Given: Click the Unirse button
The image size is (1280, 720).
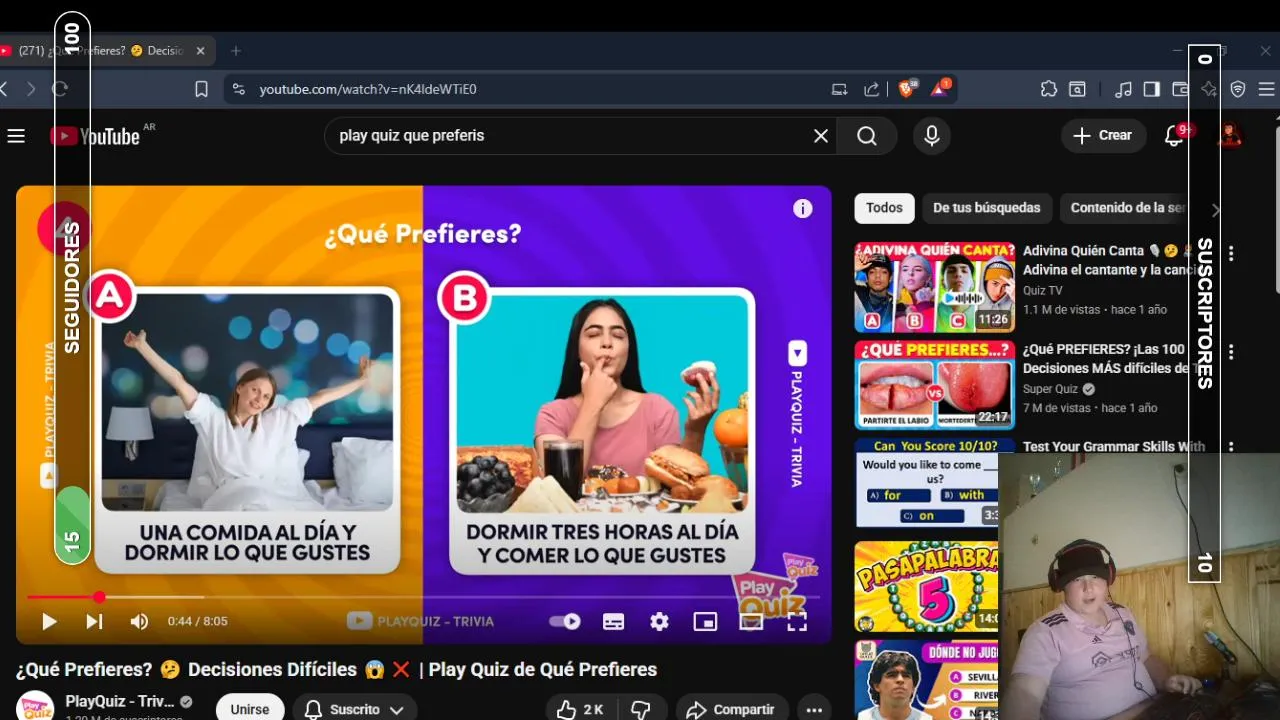Looking at the screenshot, I should (x=250, y=709).
